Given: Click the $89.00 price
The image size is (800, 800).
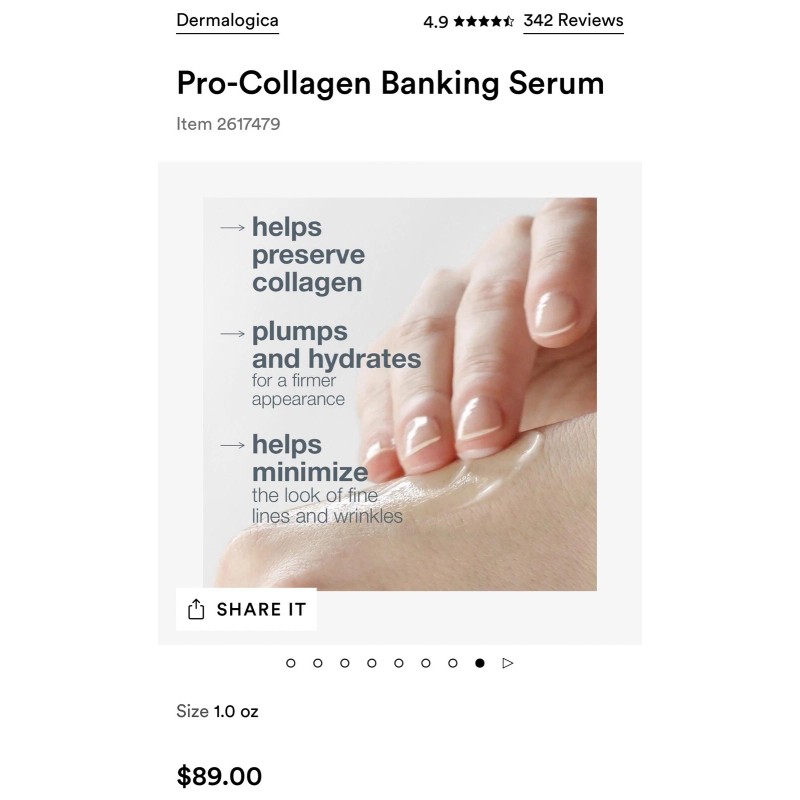Looking at the screenshot, I should (219, 776).
